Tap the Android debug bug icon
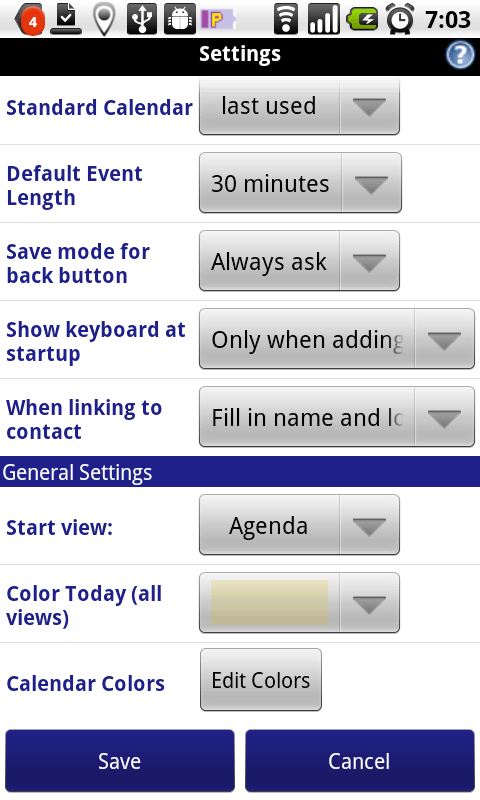The image size is (480, 800). tap(180, 19)
